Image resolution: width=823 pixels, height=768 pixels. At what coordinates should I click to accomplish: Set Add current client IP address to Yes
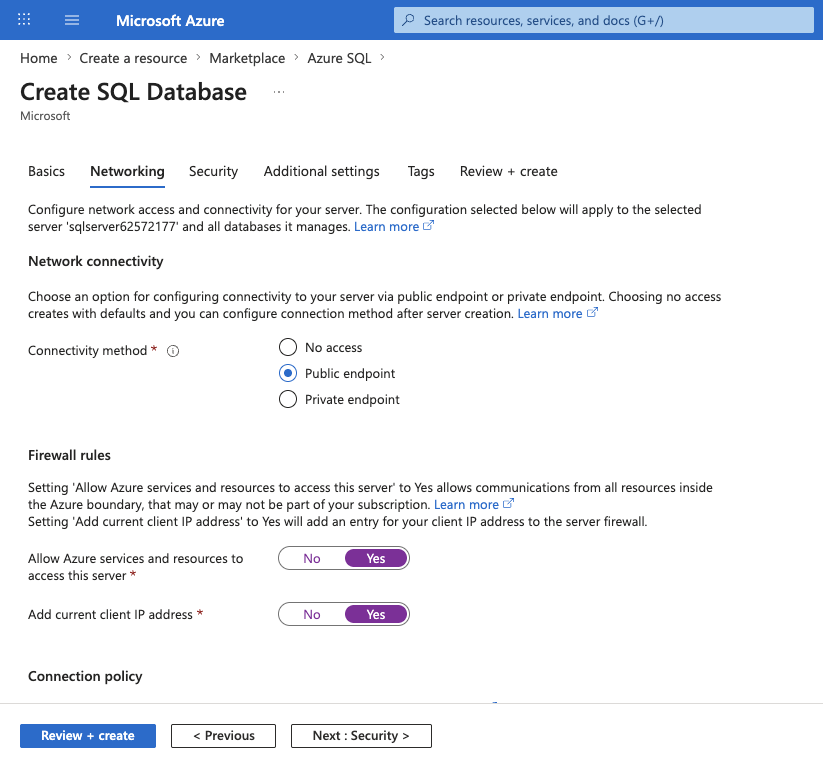coord(376,615)
